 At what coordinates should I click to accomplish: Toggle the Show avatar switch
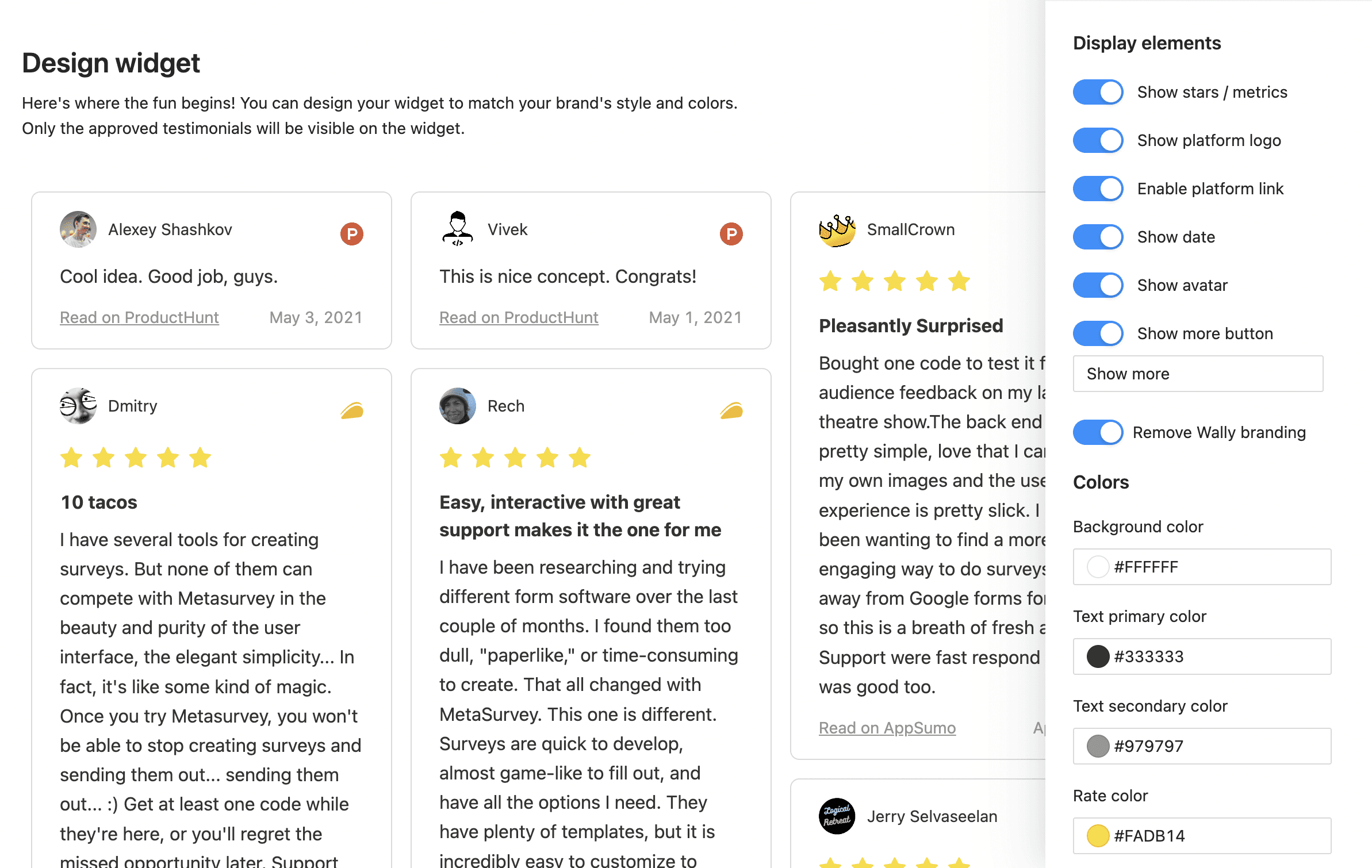(1097, 286)
